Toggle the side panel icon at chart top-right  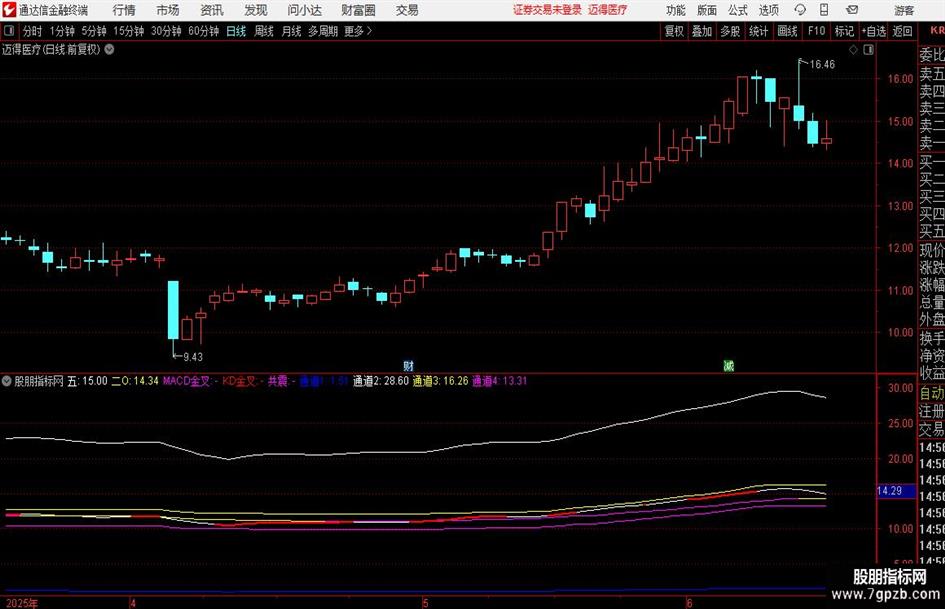[x=868, y=50]
